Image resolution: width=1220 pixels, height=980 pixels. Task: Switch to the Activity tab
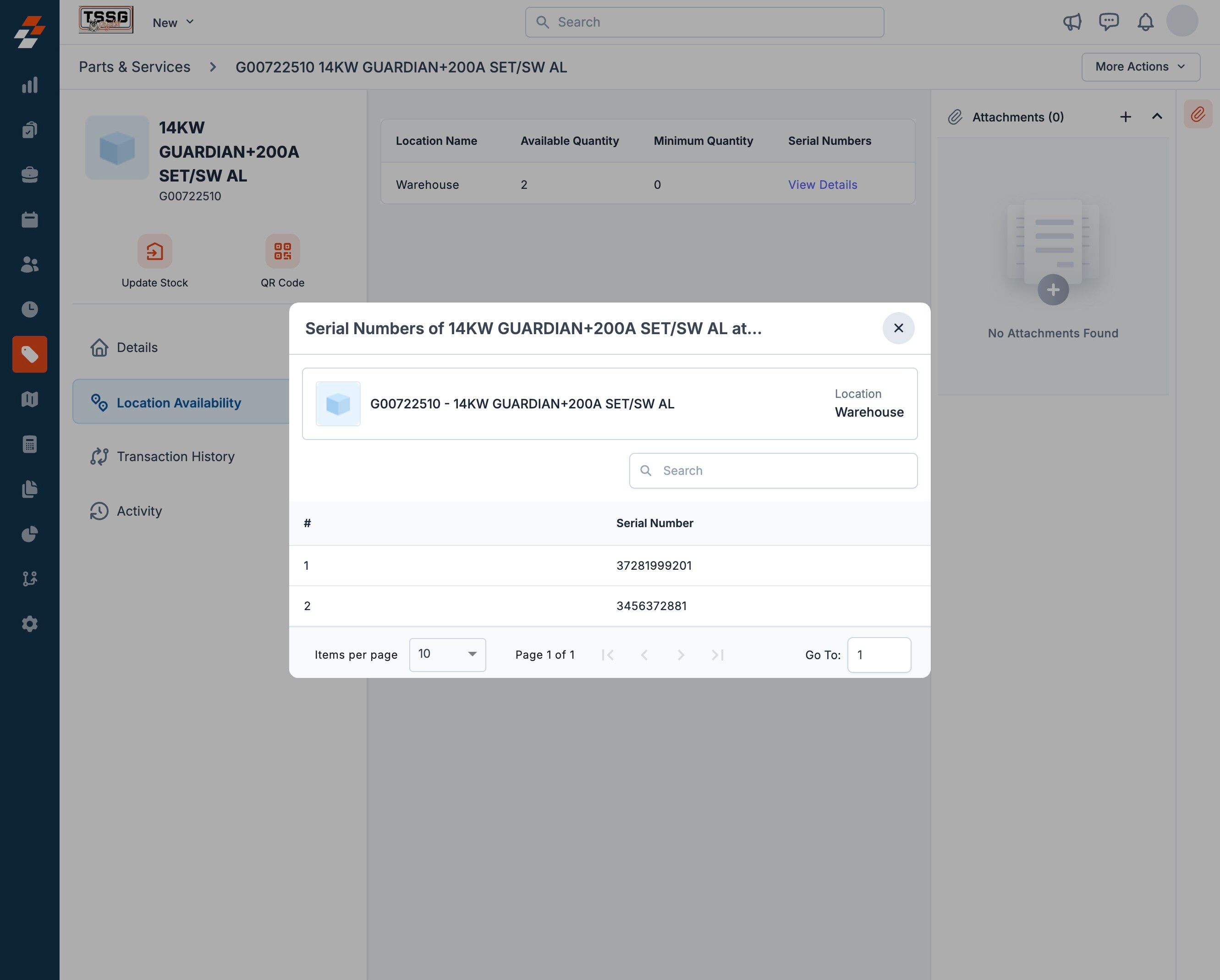click(139, 511)
